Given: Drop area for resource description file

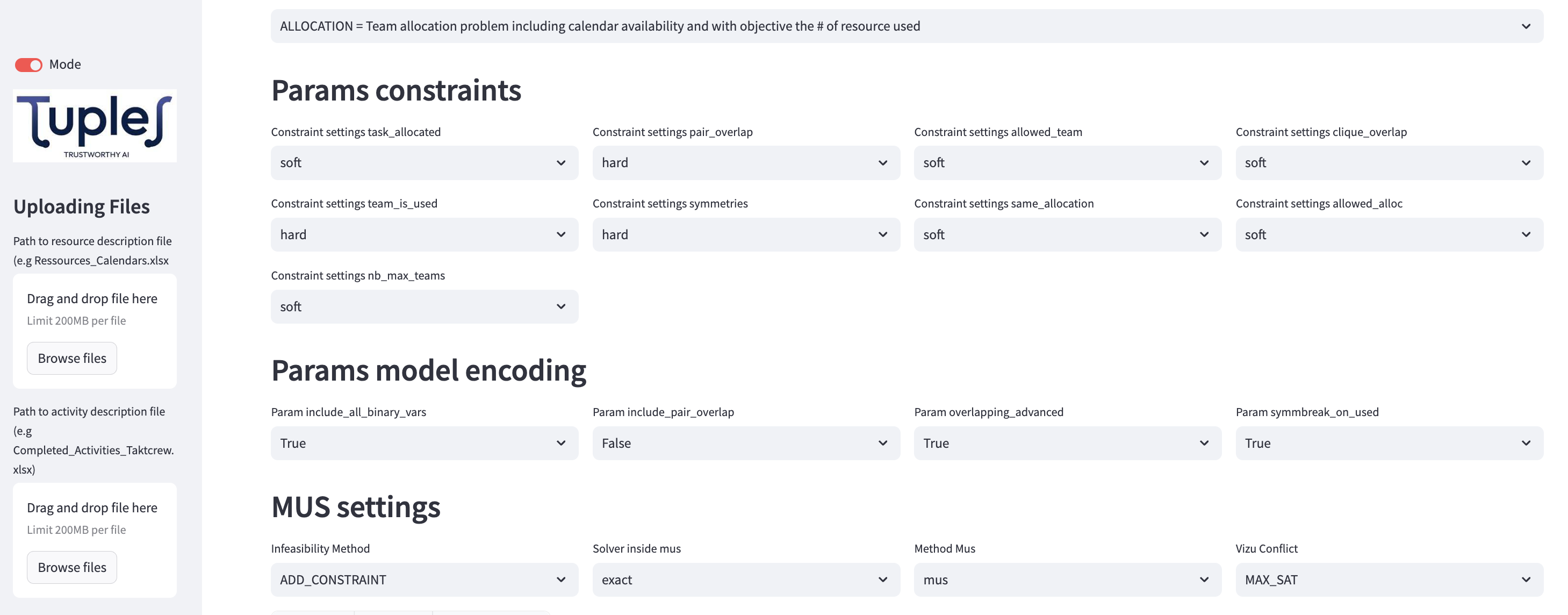Looking at the screenshot, I should pos(95,309).
